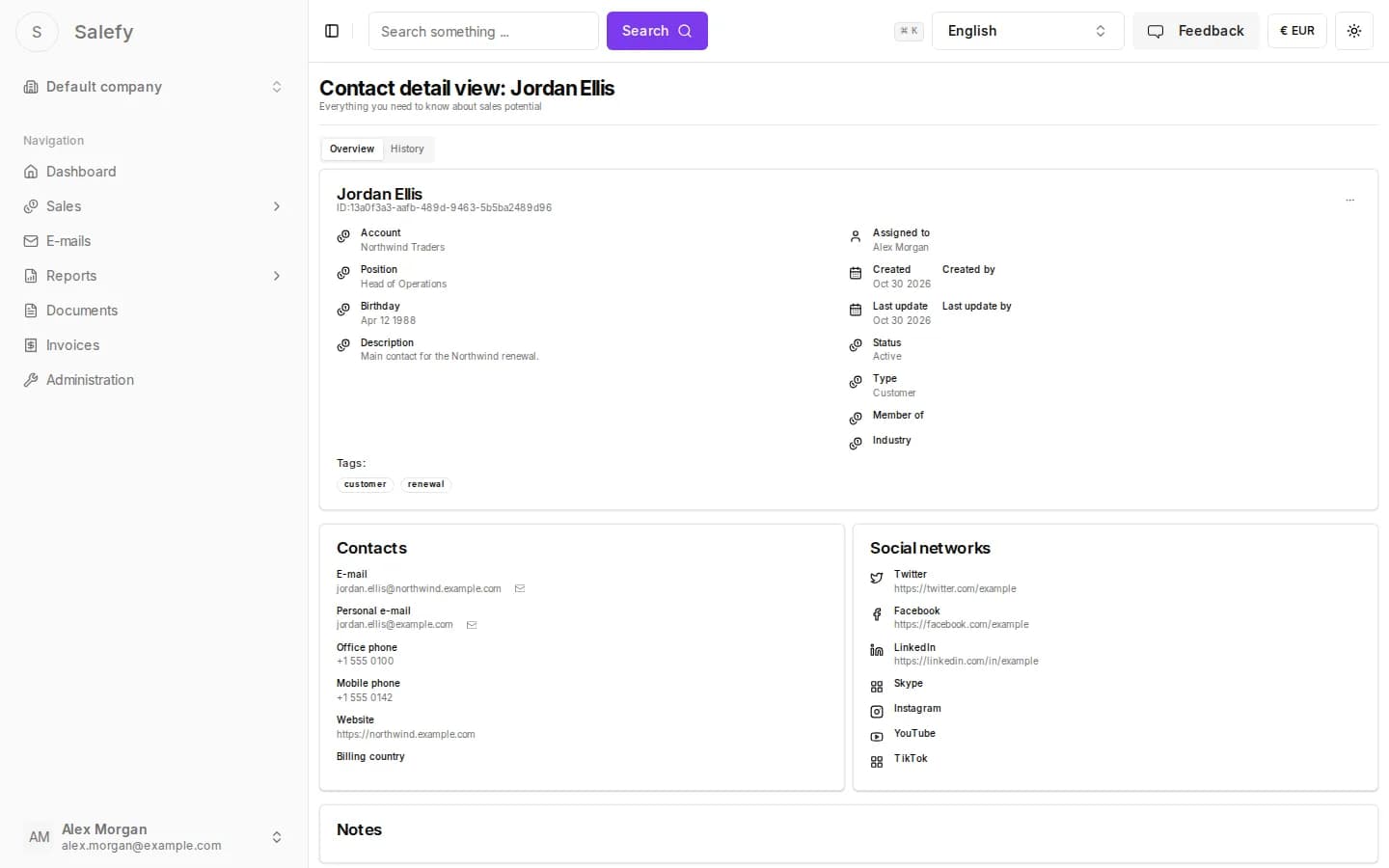
Task: Open the English language dropdown
Action: 1027,31
